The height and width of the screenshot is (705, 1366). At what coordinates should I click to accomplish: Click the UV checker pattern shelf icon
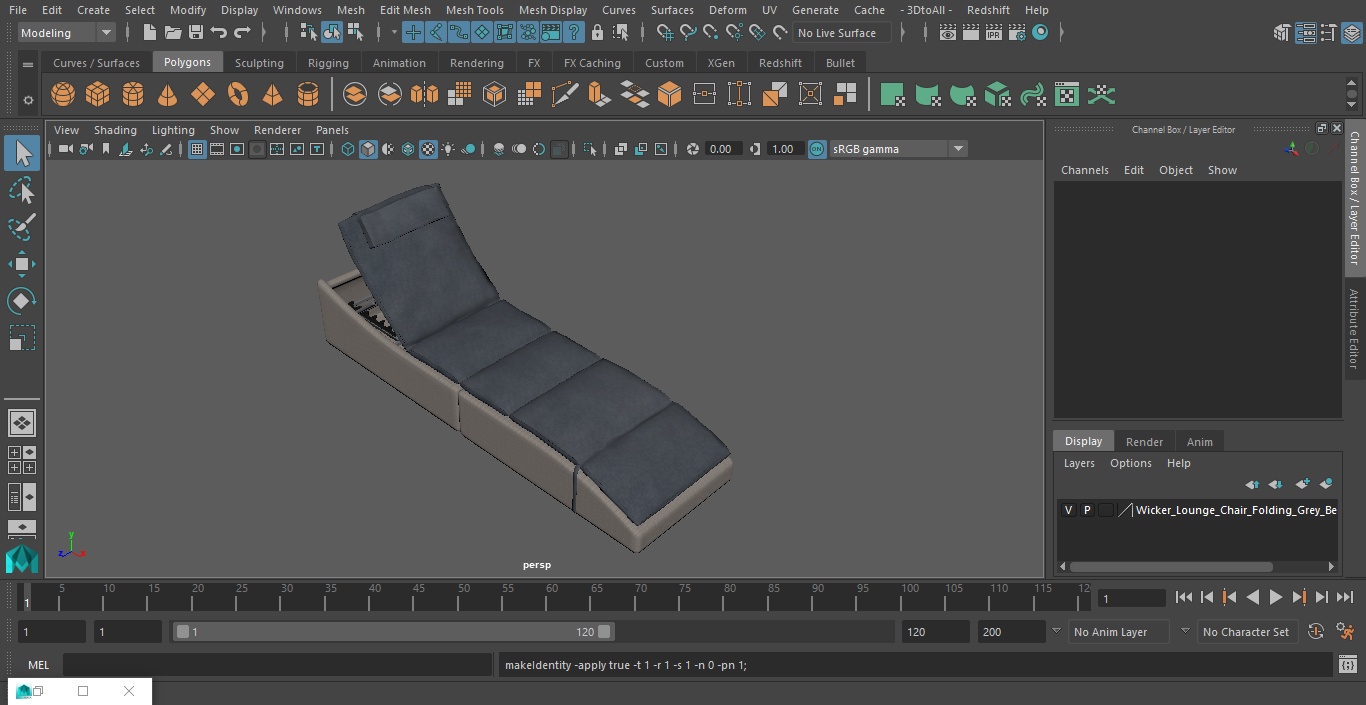tap(1067, 95)
